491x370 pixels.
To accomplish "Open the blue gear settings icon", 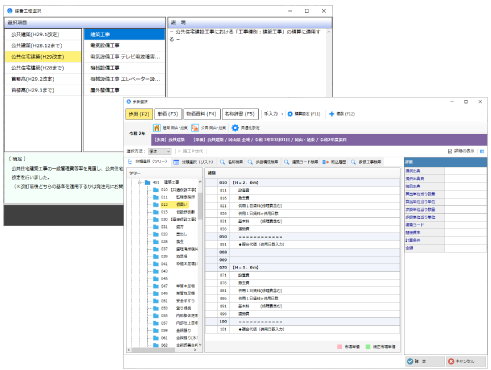I will [x=235, y=128].
